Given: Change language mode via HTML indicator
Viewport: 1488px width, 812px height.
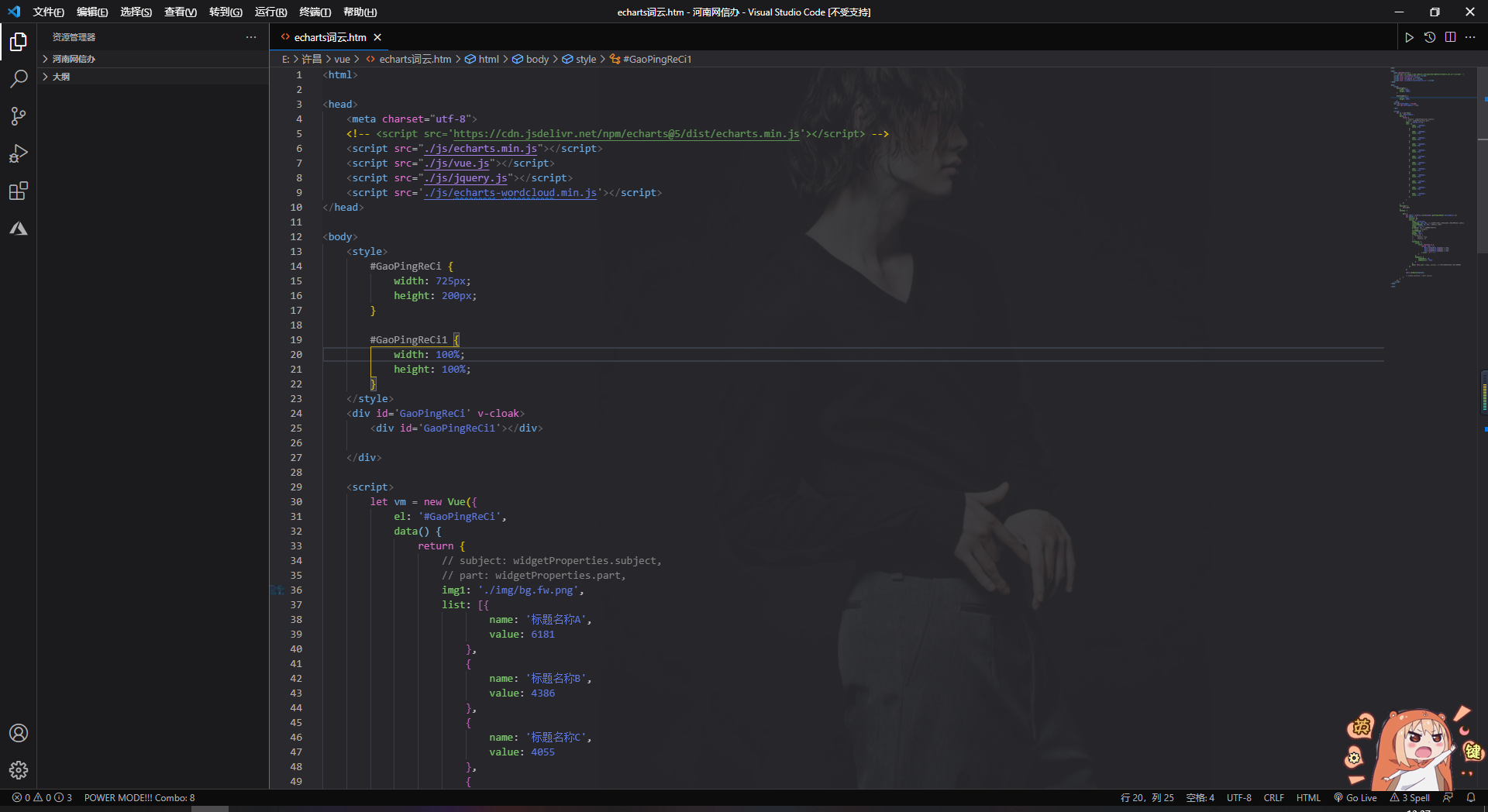Looking at the screenshot, I should [1308, 798].
